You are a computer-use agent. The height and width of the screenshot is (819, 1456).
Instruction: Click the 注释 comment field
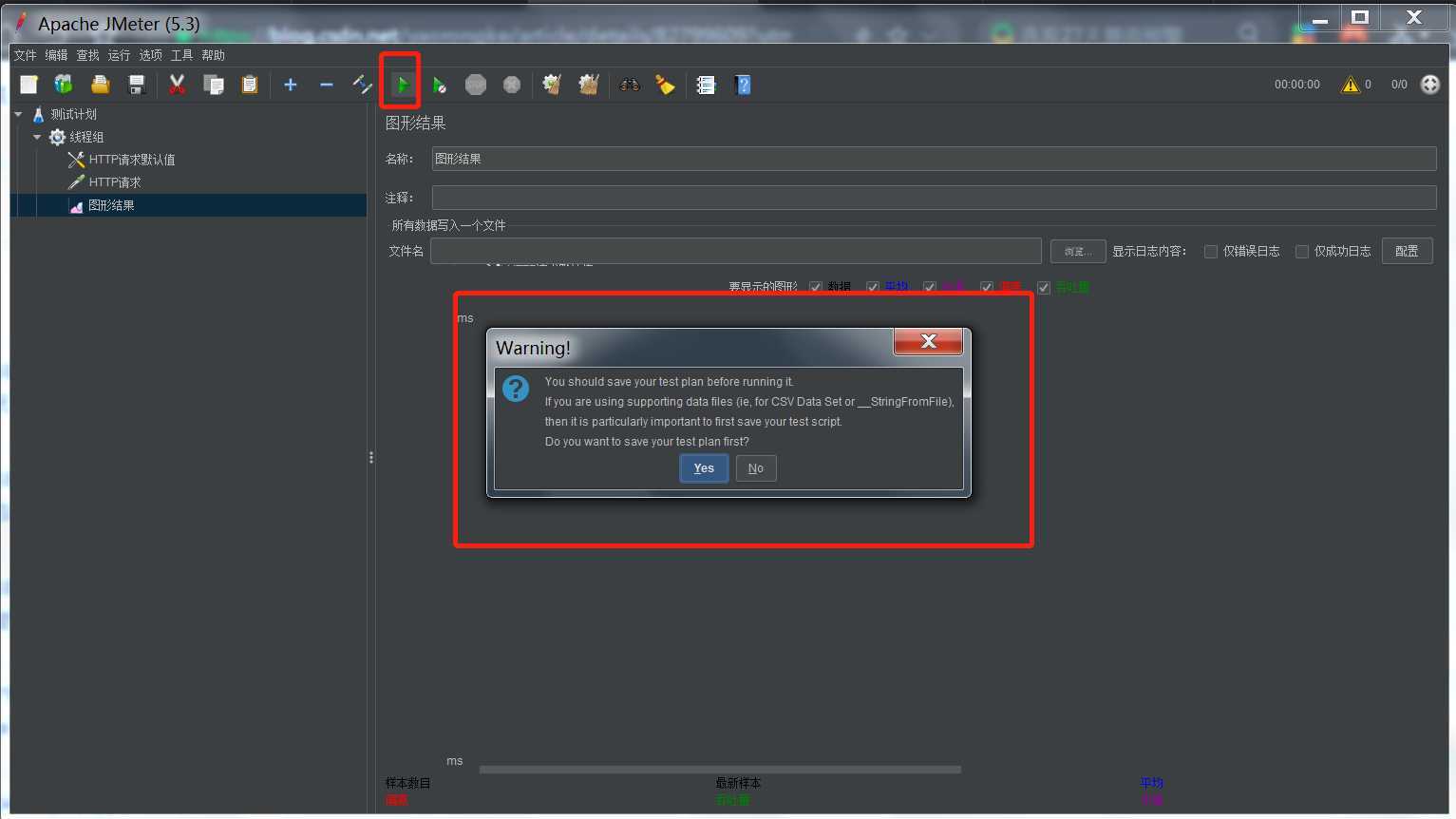934,198
